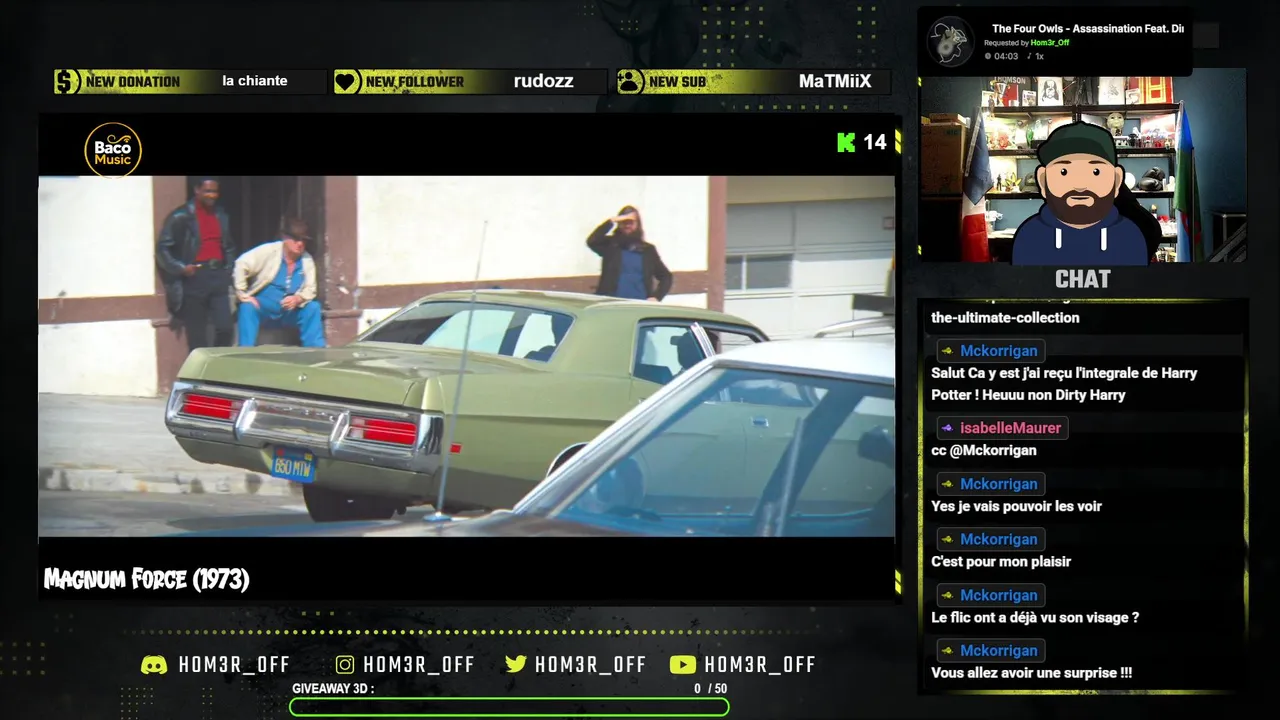Click the @Mckorrigan mention in isabelleMaurer's message
The image size is (1280, 720).
[993, 450]
